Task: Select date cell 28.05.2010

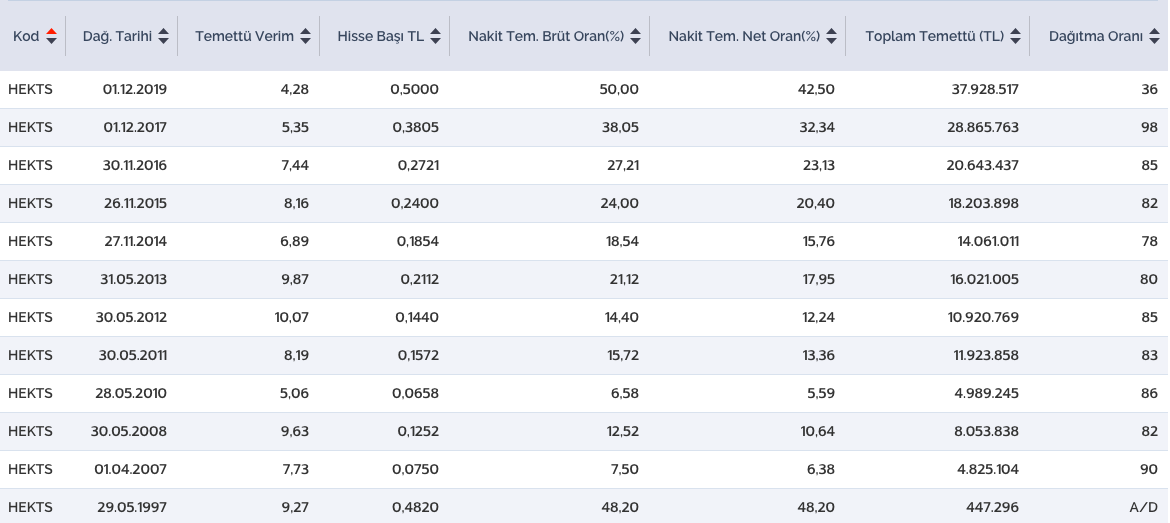Action: tap(131, 394)
